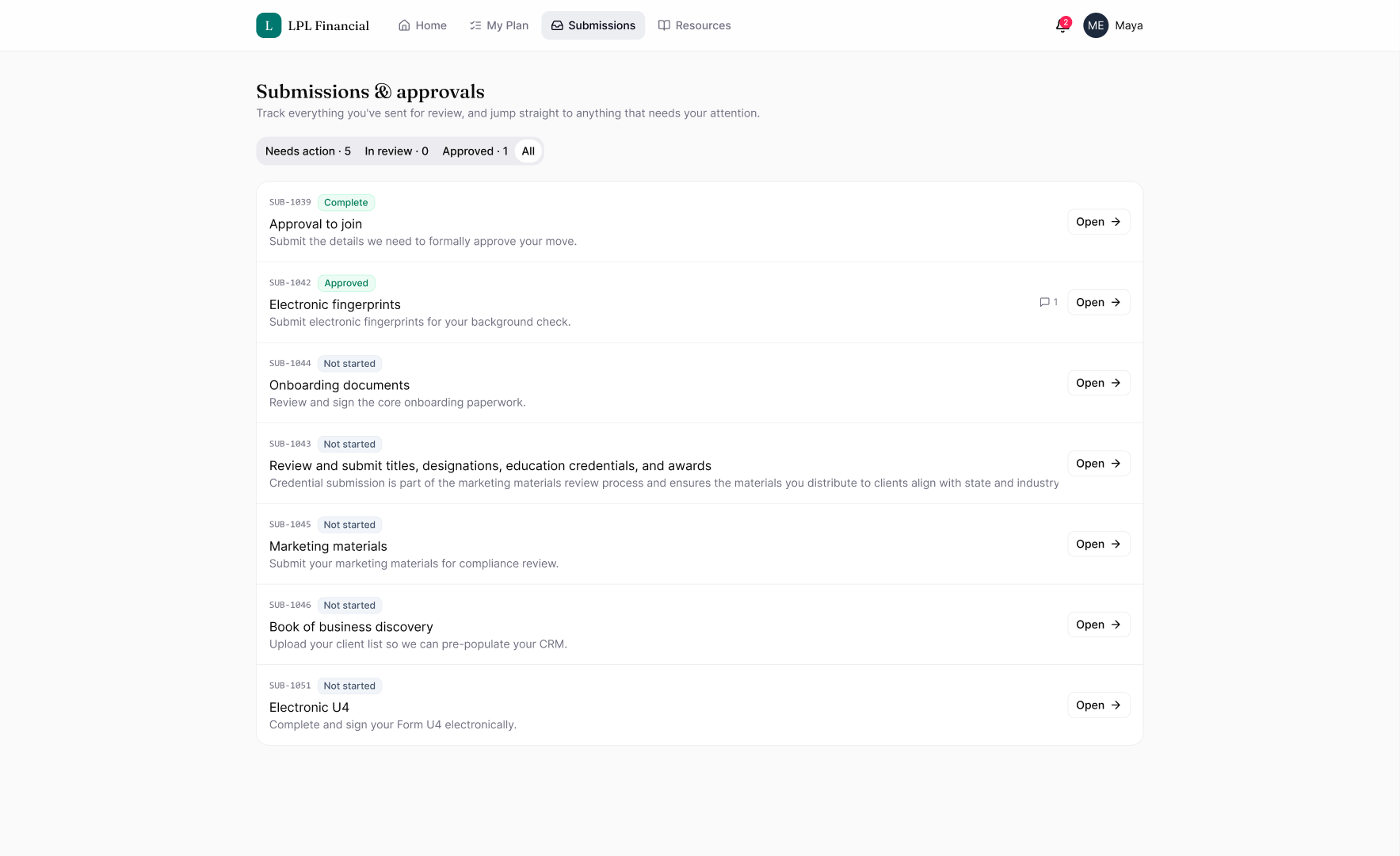Click the Not started badge on SUB-1045
The image size is (1400, 856).
(349, 525)
